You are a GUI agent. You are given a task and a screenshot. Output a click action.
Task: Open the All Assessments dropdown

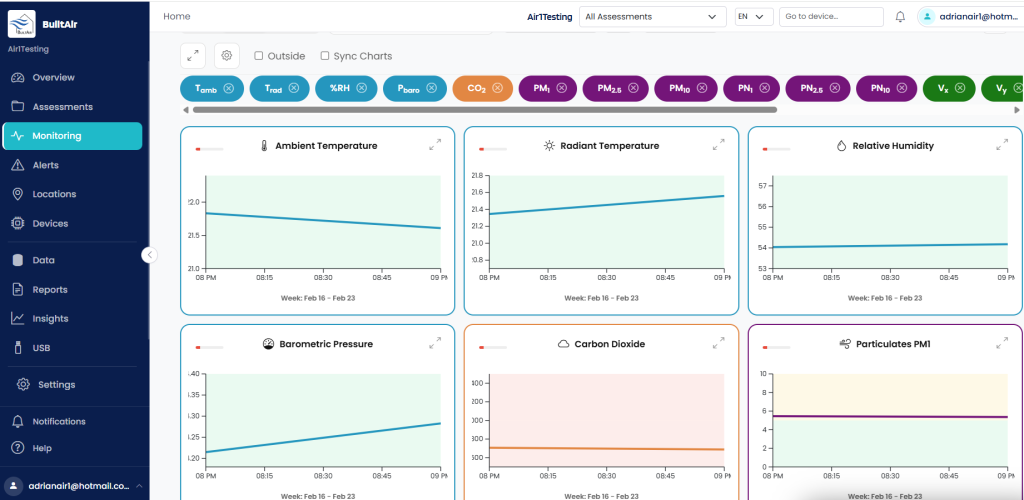652,17
